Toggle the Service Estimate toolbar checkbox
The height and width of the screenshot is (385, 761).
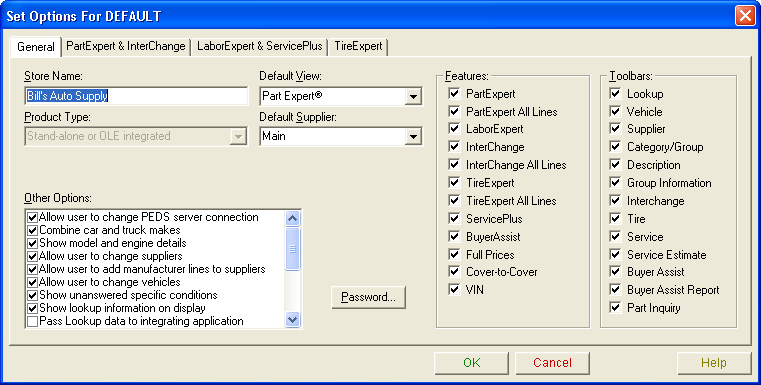pos(615,254)
